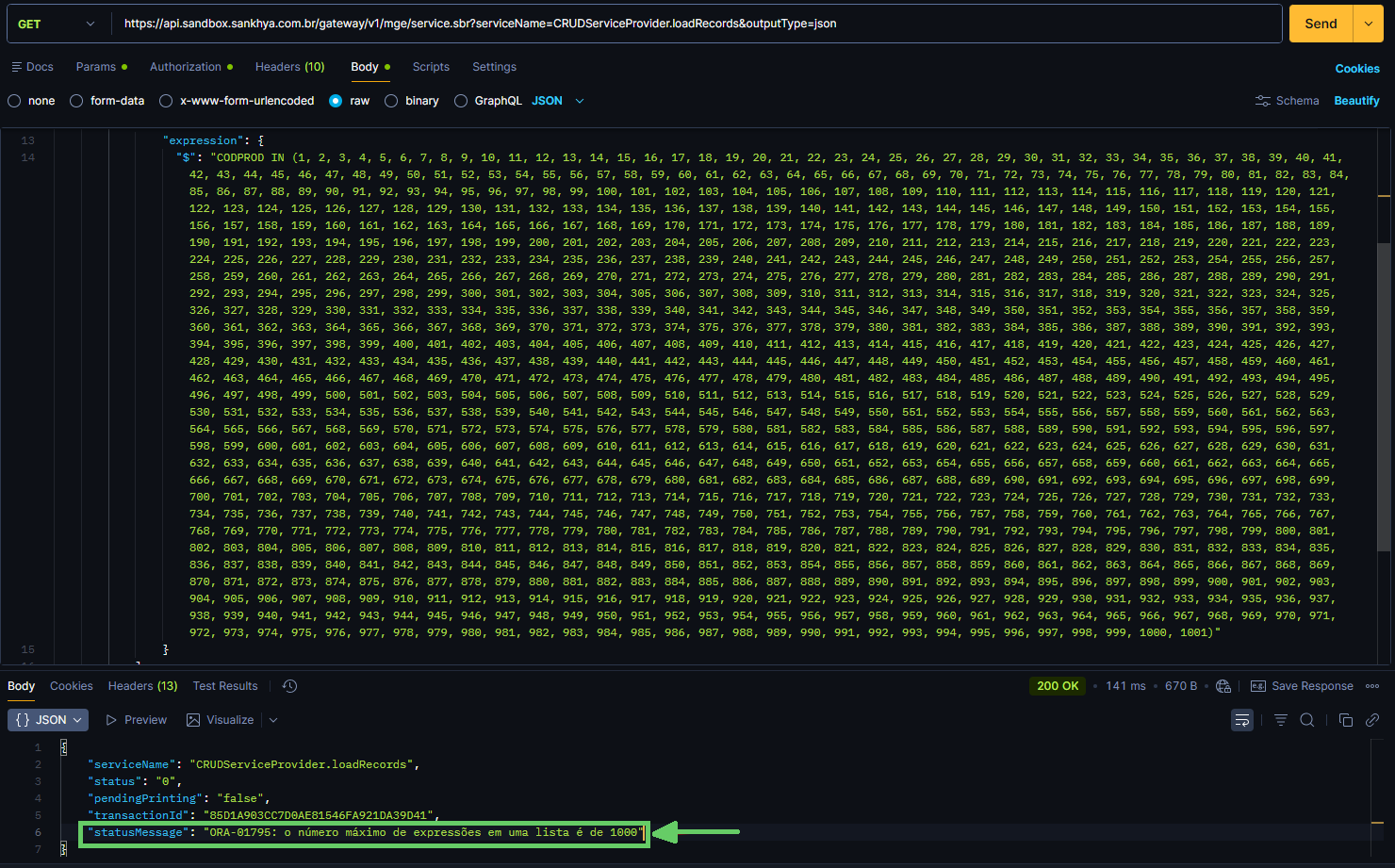This screenshot has height=868, width=1395.
Task: Open the Cookies link
Action: (1357, 69)
